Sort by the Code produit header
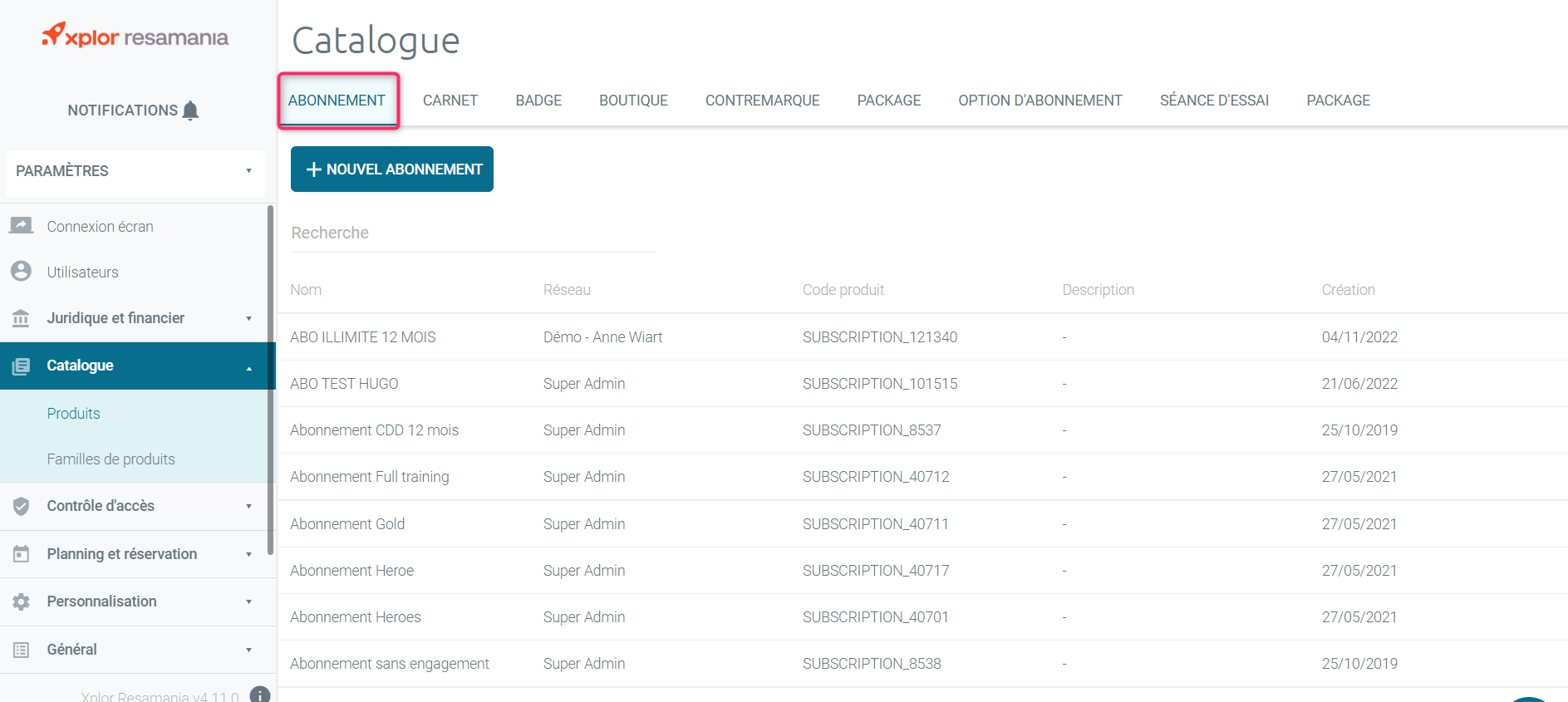 pos(843,290)
